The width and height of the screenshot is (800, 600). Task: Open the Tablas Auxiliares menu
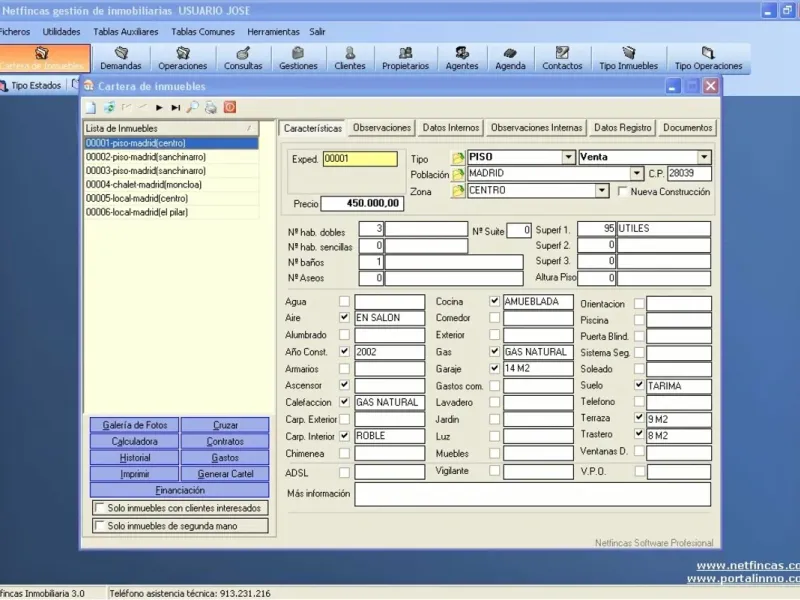(125, 32)
